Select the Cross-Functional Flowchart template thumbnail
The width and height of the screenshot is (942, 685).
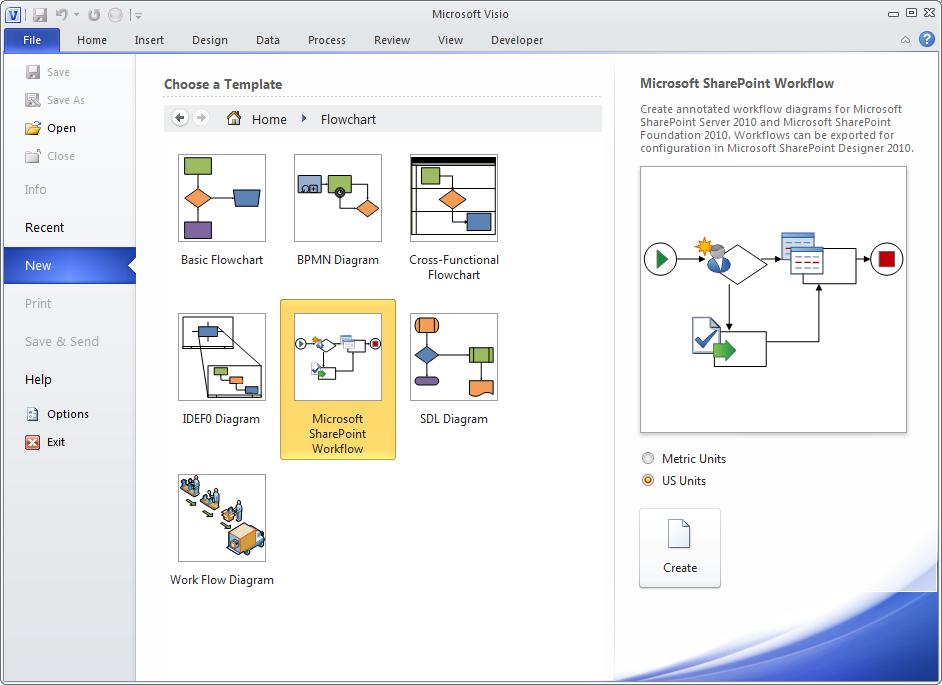coord(454,198)
